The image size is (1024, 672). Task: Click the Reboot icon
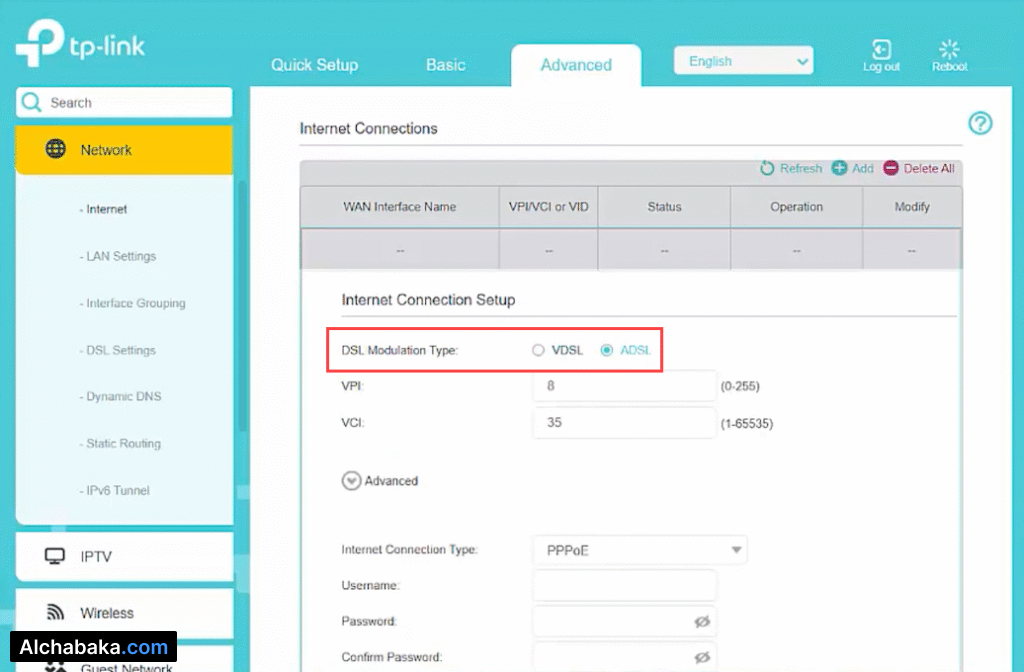(x=949, y=51)
